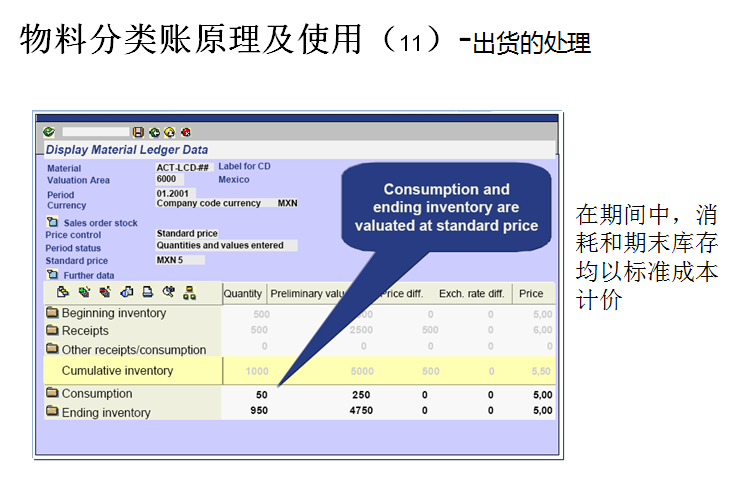This screenshot has height=486, width=736.
Task: Click the Standard price value MXN 5
Action: (180, 260)
